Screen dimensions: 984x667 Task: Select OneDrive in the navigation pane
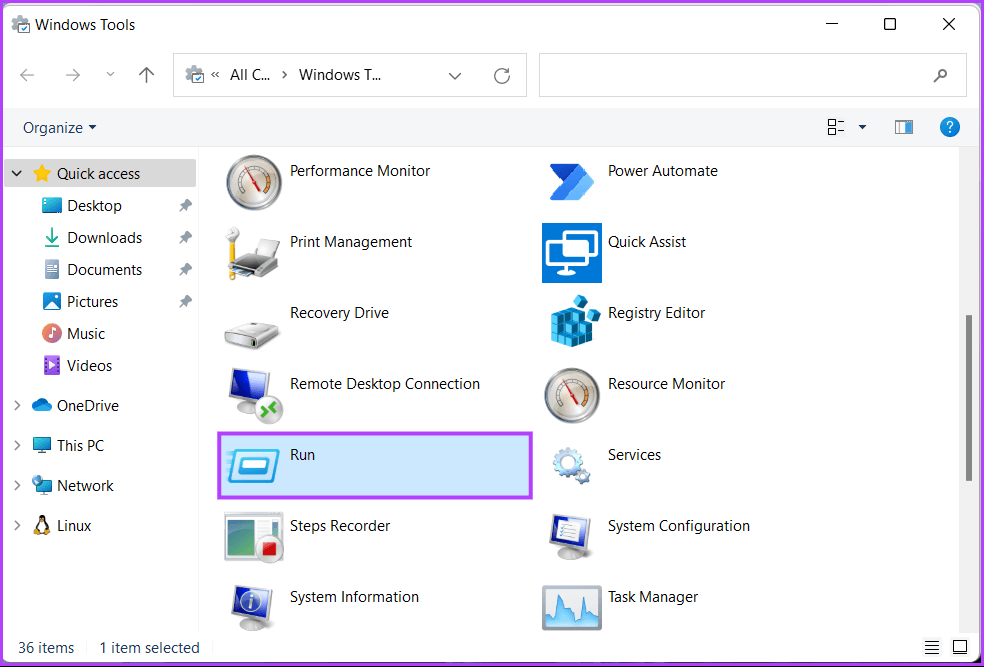tap(87, 406)
